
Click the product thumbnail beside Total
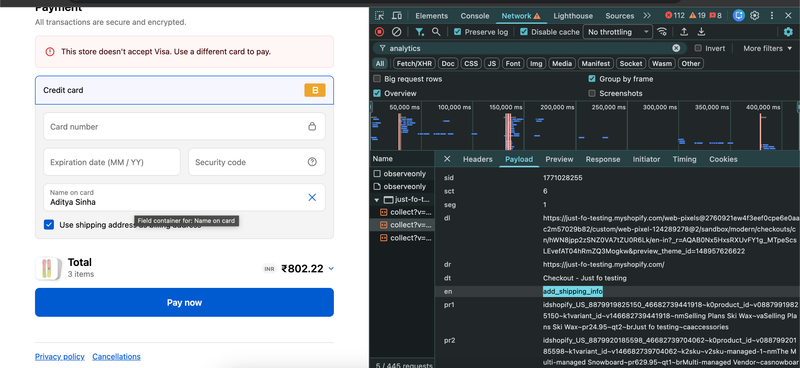pos(48,268)
